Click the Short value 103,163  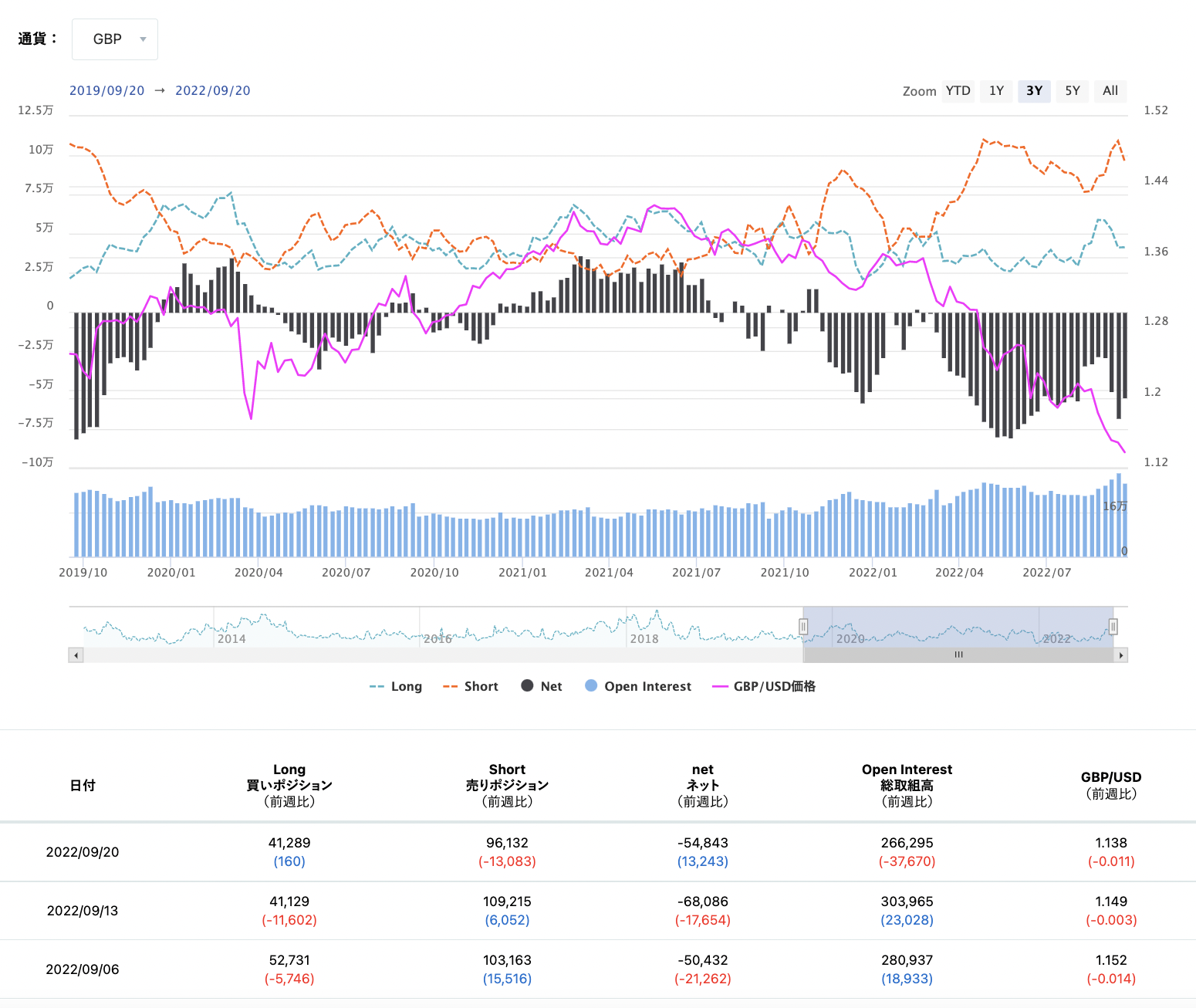[x=507, y=960]
